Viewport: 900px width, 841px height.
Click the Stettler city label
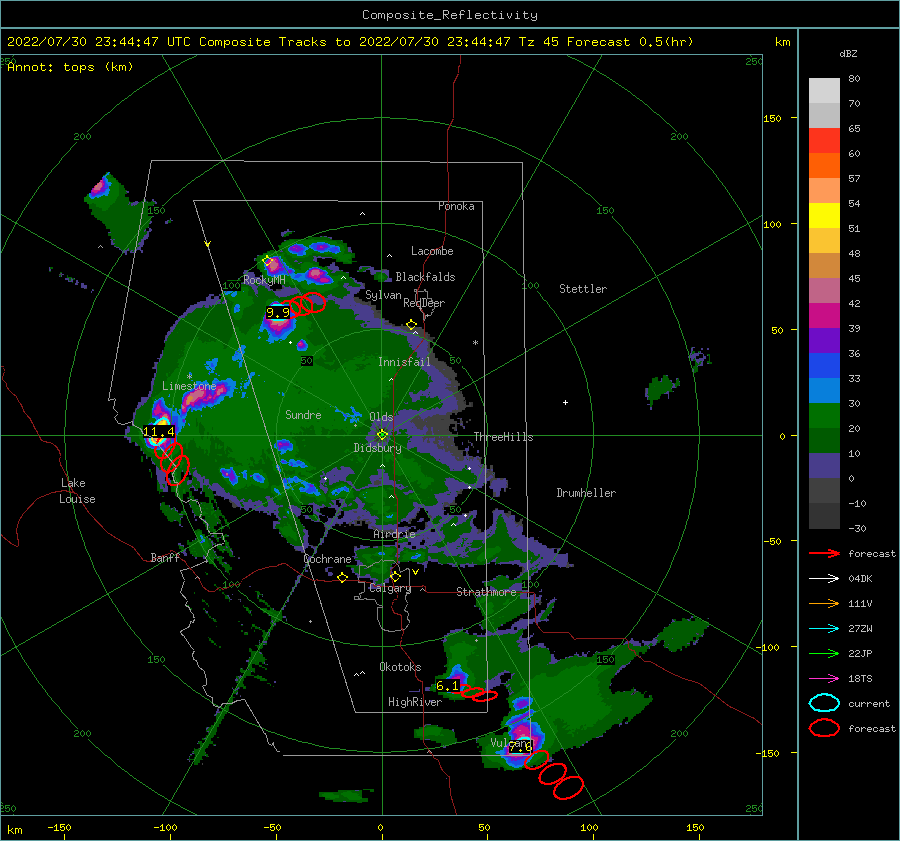point(583,289)
